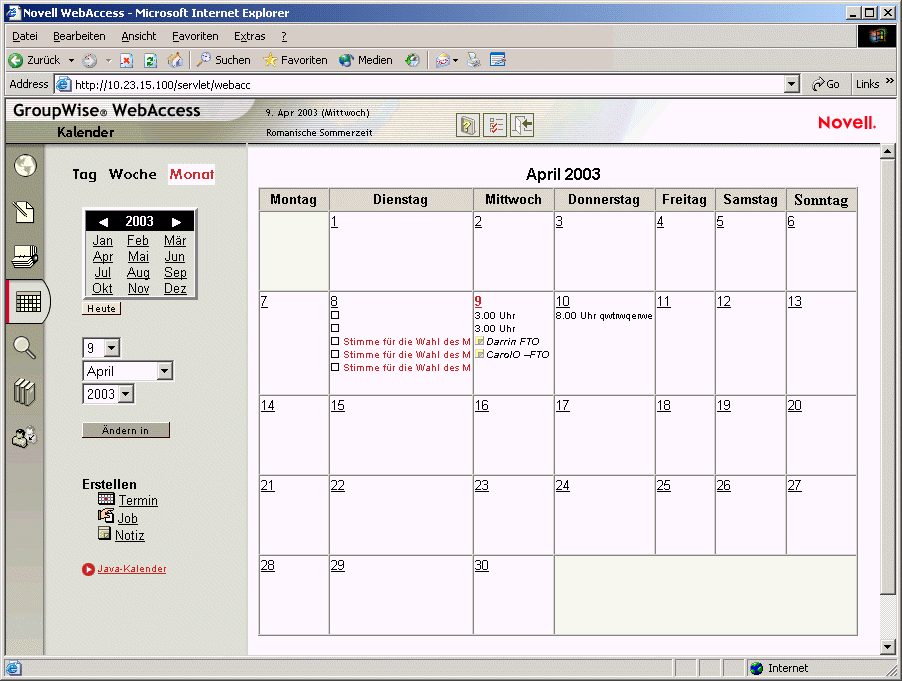Viewport: 902px width, 681px height.
Task: Open the calendar grid icon in the sidebar
Action: pyautogui.click(x=28, y=301)
